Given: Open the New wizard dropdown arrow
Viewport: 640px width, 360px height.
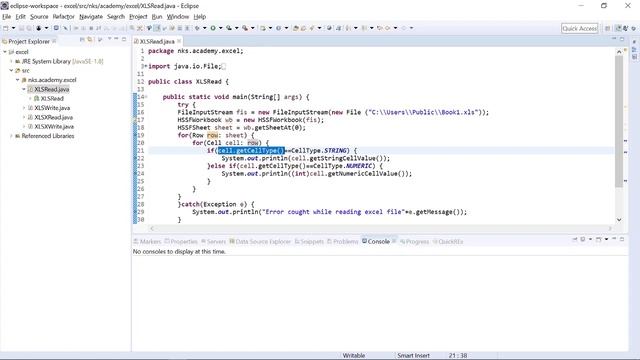Looking at the screenshot, I should (13, 28).
